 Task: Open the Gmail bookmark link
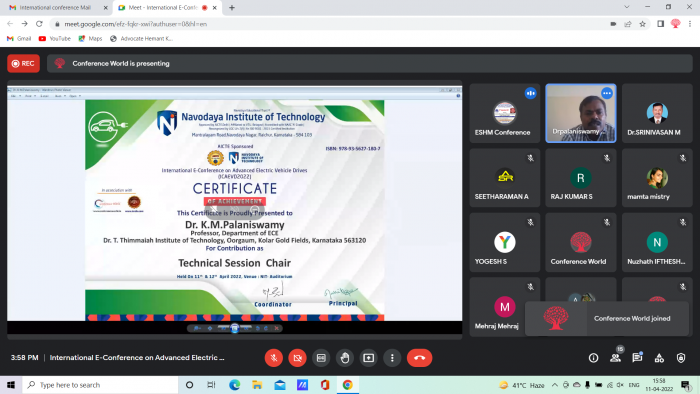click(19, 39)
